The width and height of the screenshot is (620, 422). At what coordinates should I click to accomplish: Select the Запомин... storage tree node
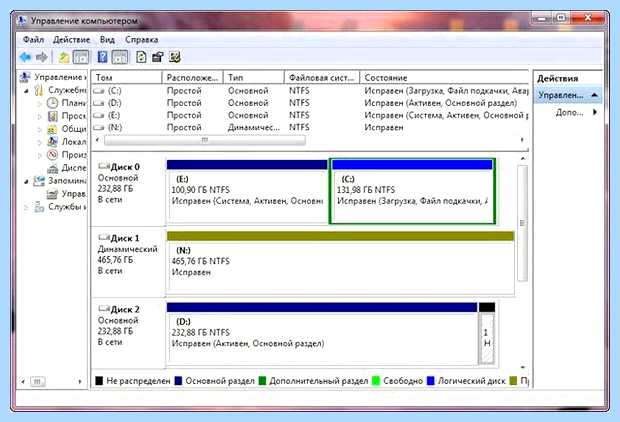pyautogui.click(x=60, y=181)
